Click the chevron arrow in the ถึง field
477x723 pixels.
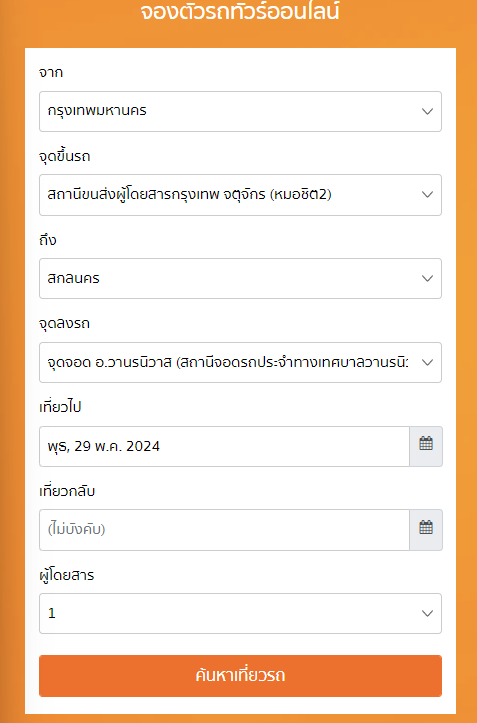[427, 279]
